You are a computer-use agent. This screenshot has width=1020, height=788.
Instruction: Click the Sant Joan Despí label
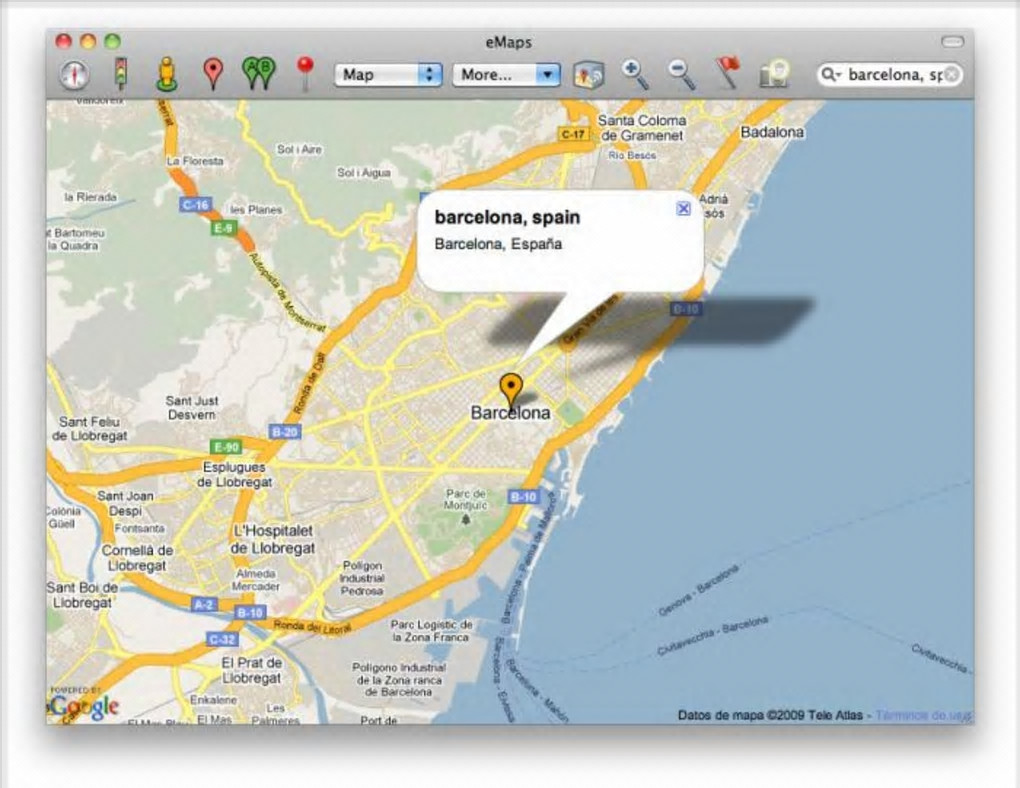(x=126, y=503)
